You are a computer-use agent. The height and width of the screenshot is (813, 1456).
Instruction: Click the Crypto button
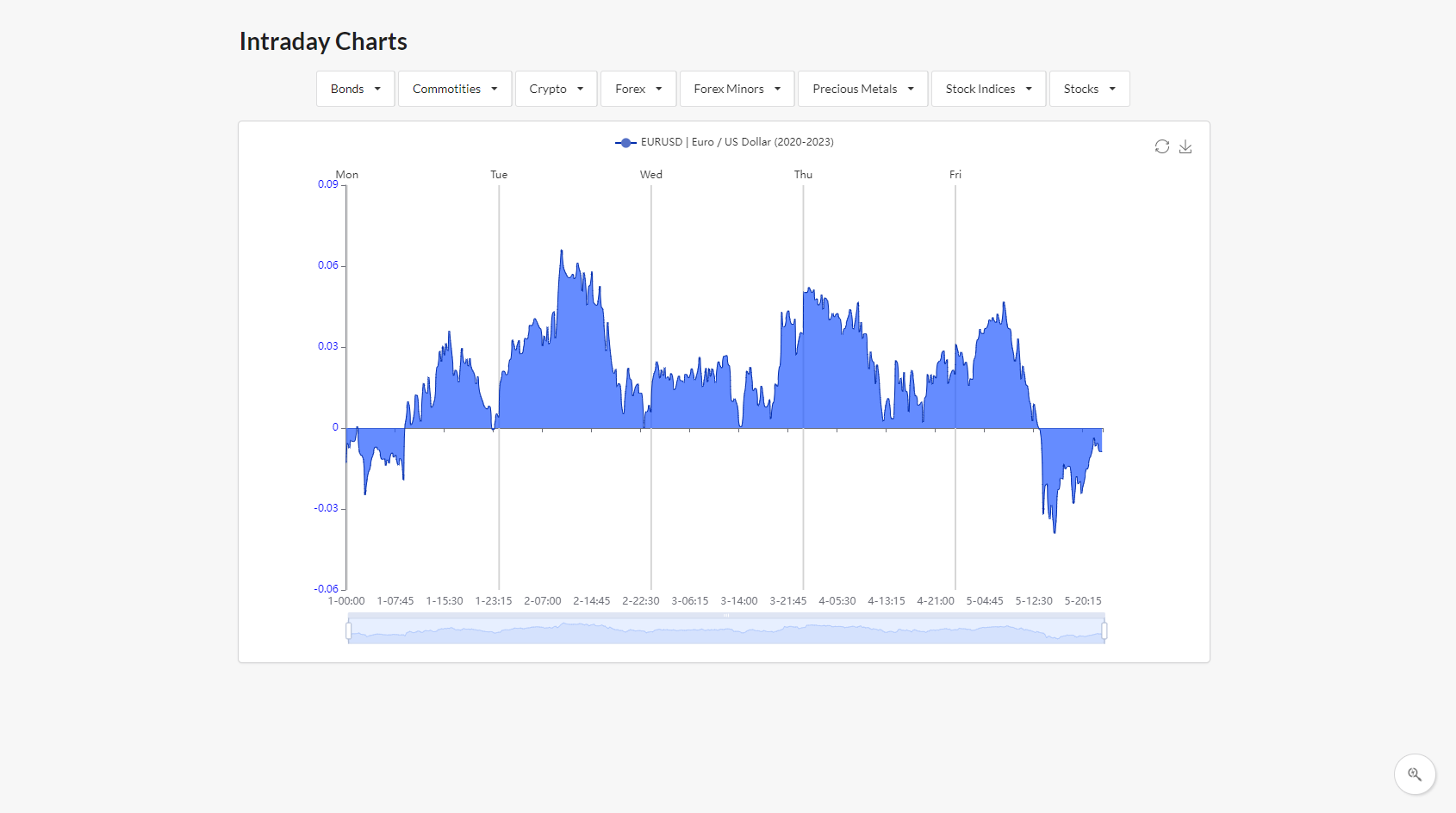pyautogui.click(x=556, y=88)
